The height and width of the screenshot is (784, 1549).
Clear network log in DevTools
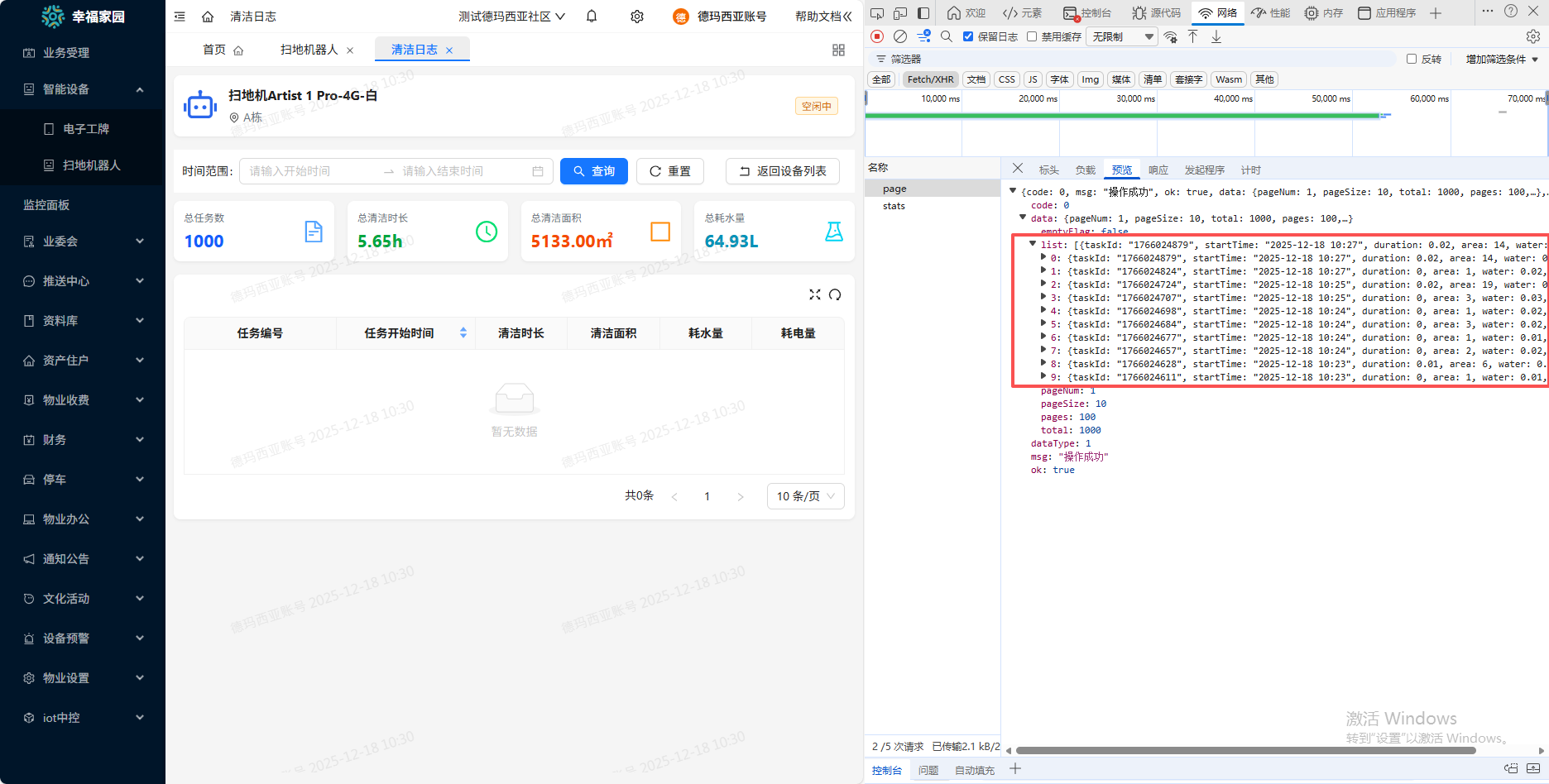click(x=900, y=36)
